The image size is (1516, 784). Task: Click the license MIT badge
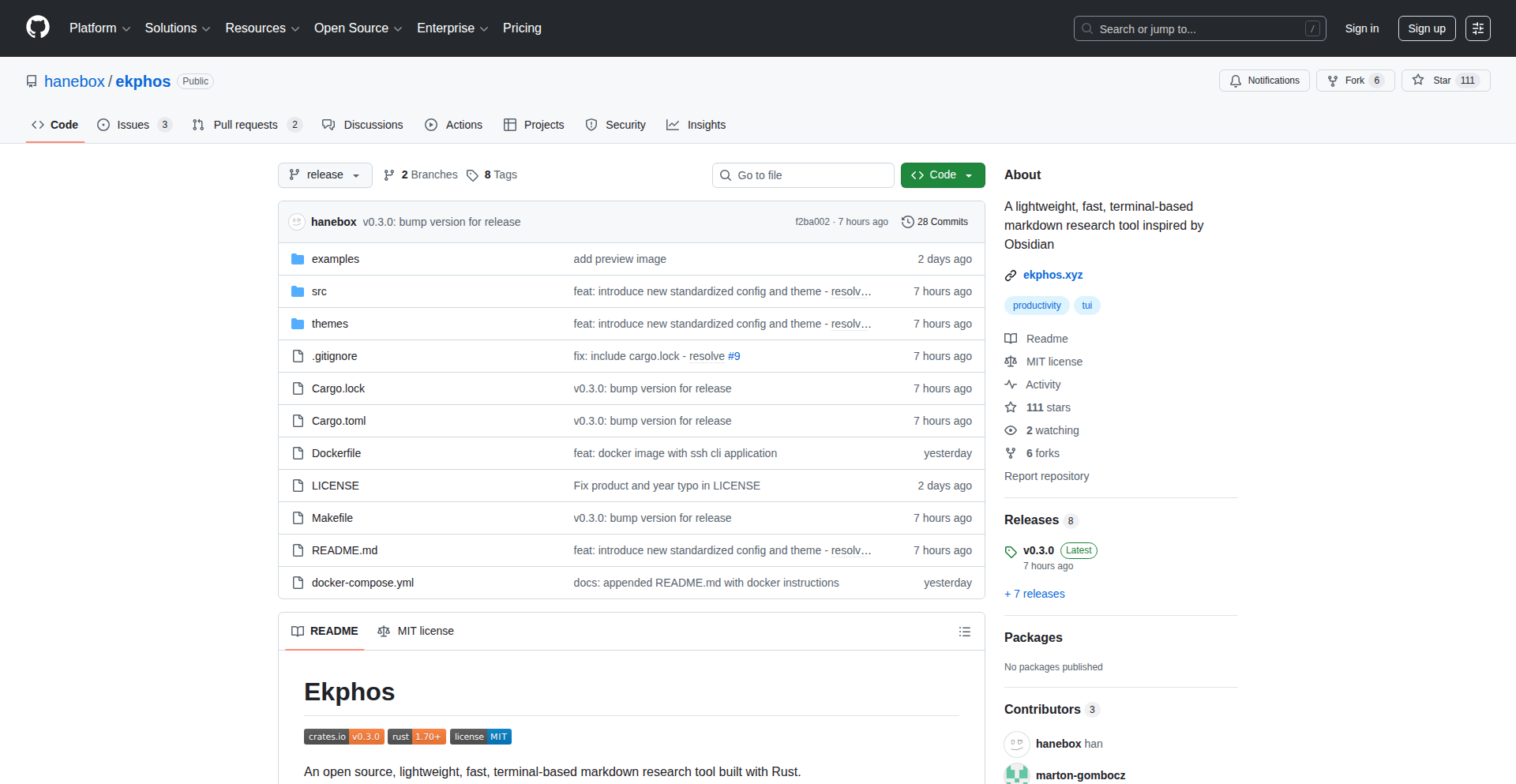pos(481,737)
